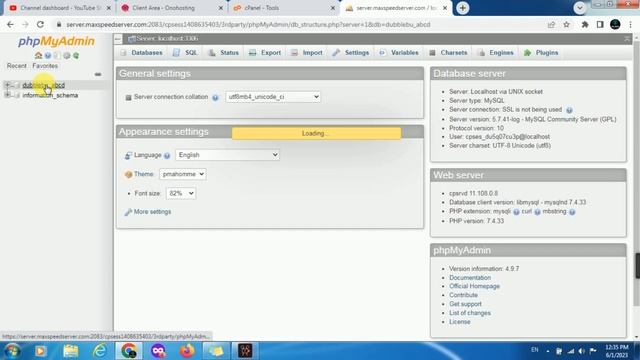Click help icon after PHP extension mysqli

(x=516, y=212)
